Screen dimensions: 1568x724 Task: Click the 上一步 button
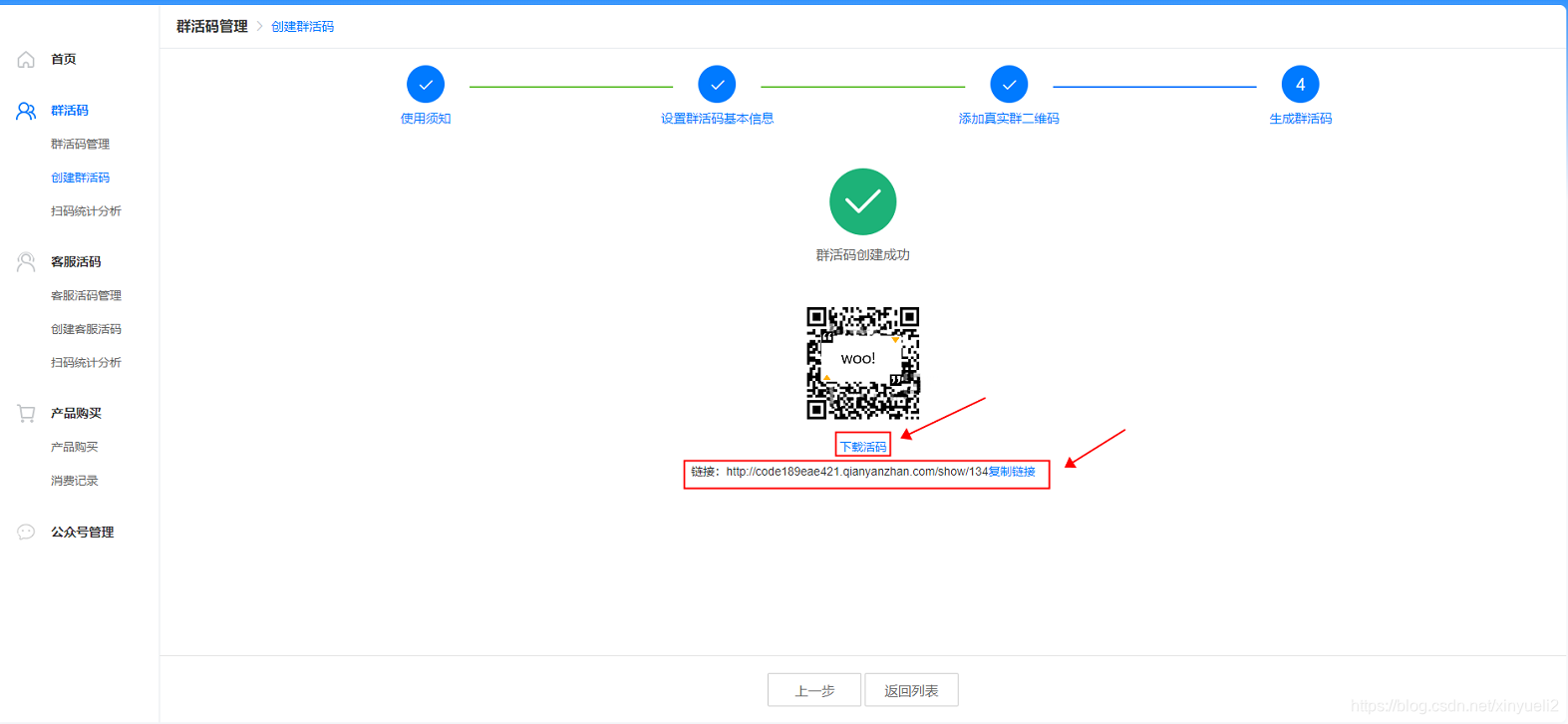pos(814,690)
